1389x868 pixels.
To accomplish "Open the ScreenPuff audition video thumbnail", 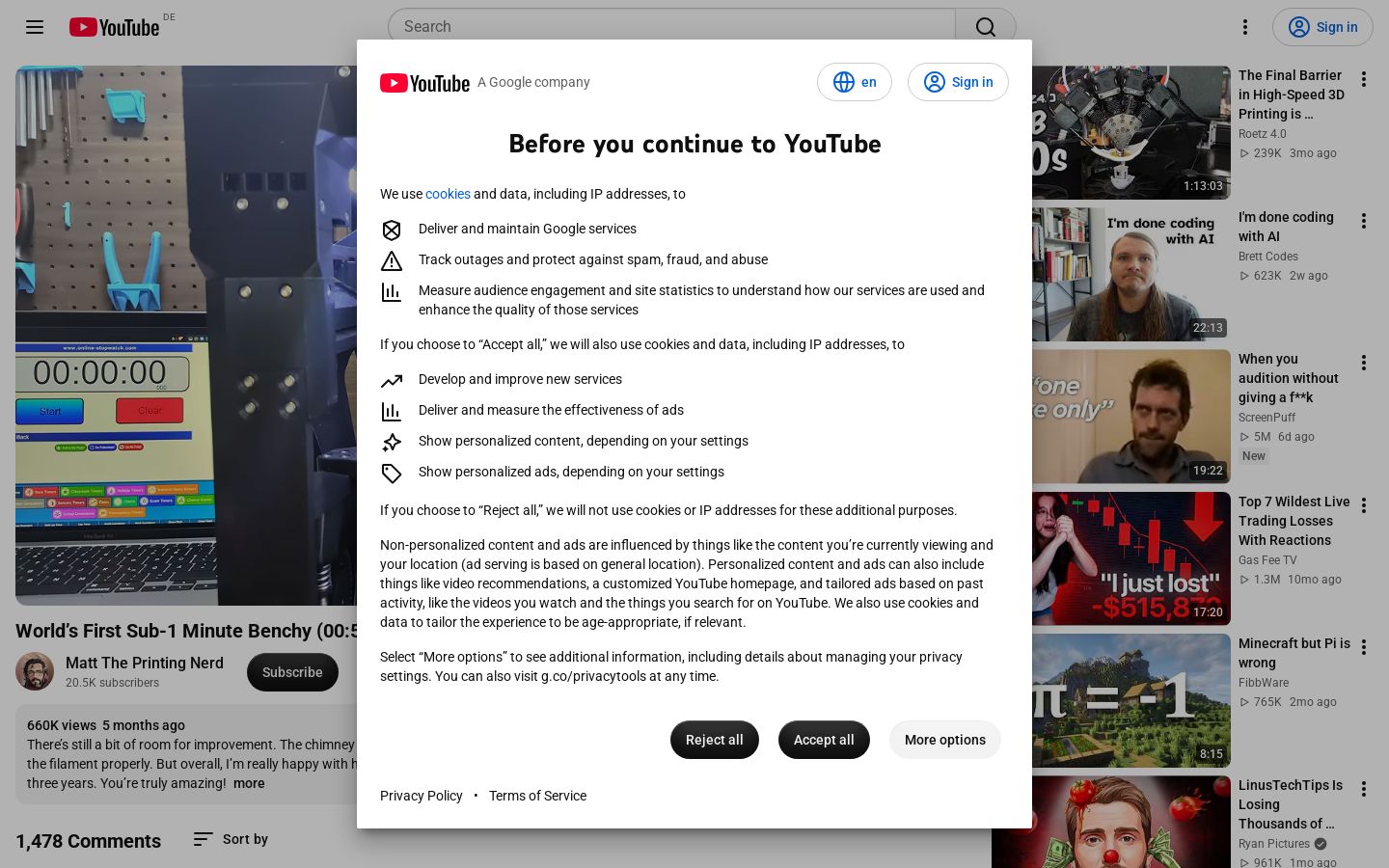I will (x=1131, y=417).
